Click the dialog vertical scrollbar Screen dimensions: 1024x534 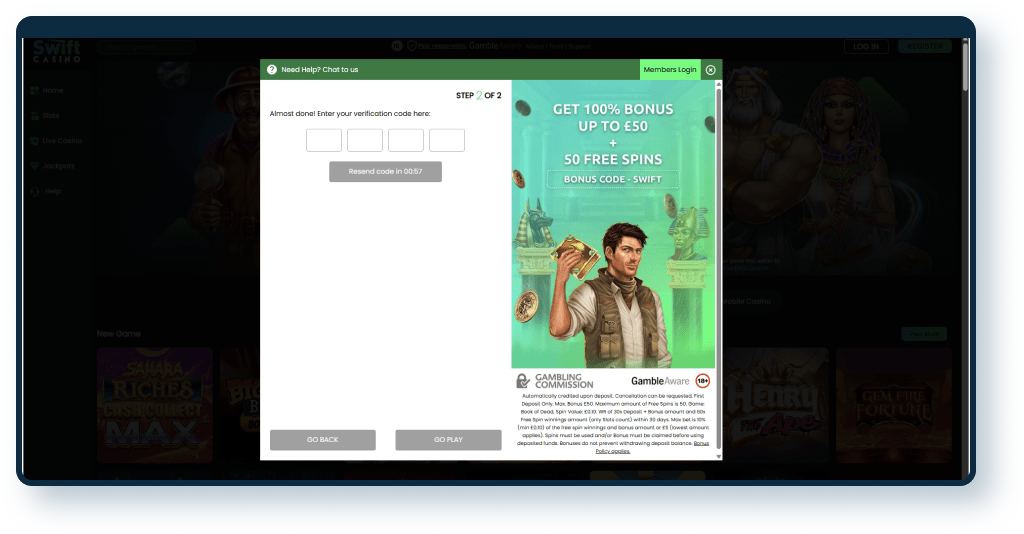click(x=719, y=268)
